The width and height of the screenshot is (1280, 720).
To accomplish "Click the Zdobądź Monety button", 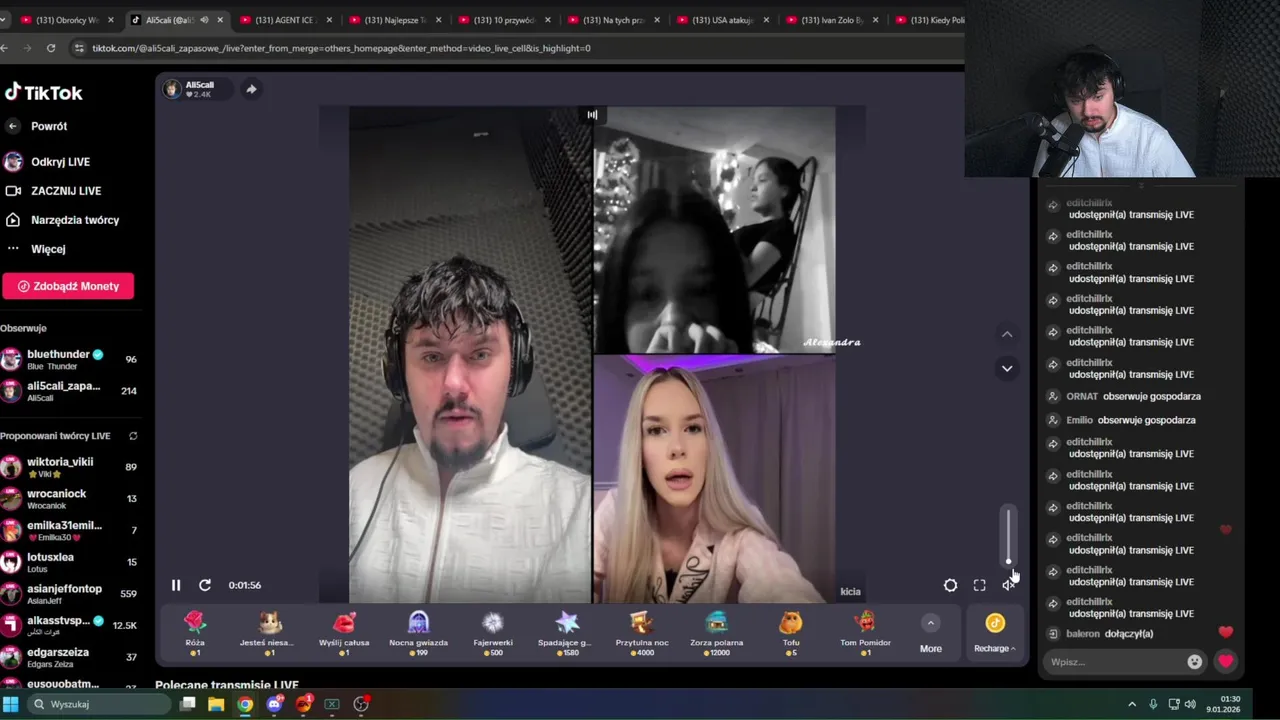I will (68, 286).
